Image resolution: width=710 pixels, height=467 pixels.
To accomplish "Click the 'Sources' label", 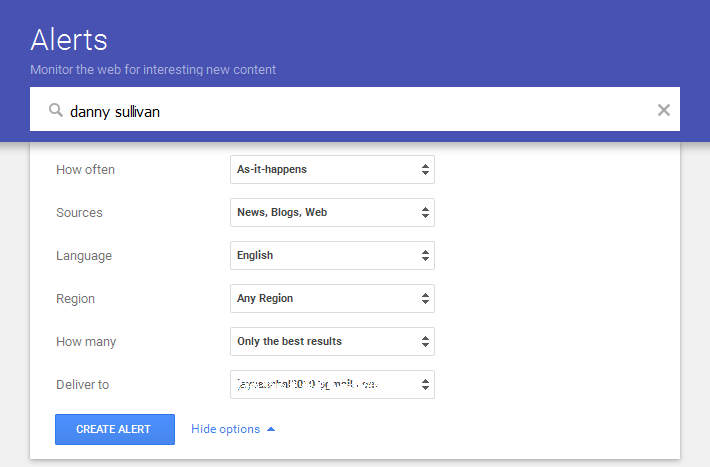I will [x=79, y=213].
